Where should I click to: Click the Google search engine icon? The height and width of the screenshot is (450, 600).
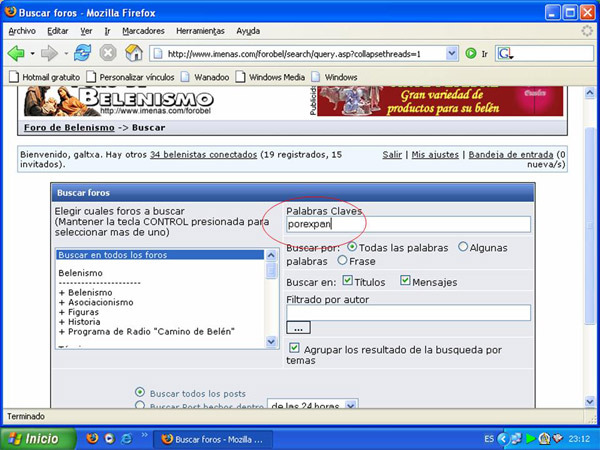click(505, 53)
